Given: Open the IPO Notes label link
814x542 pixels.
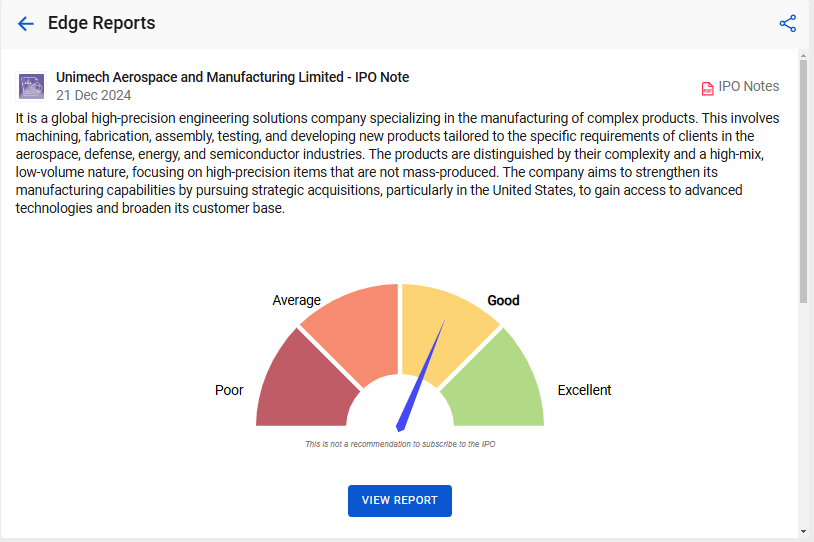Looking at the screenshot, I should click(749, 86).
